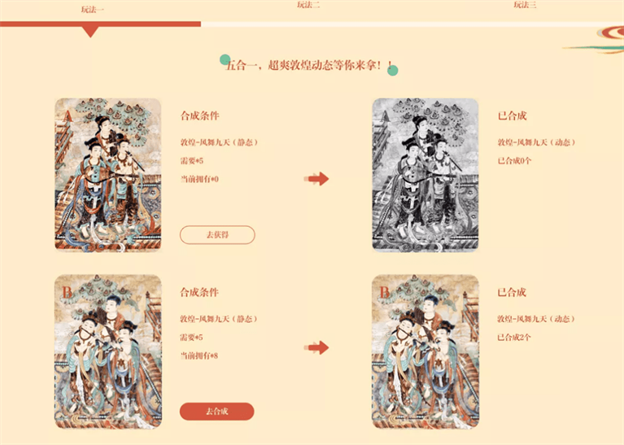This screenshot has width=624, height=445.
Task: Click the red arrow in card A row
Action: point(317,179)
